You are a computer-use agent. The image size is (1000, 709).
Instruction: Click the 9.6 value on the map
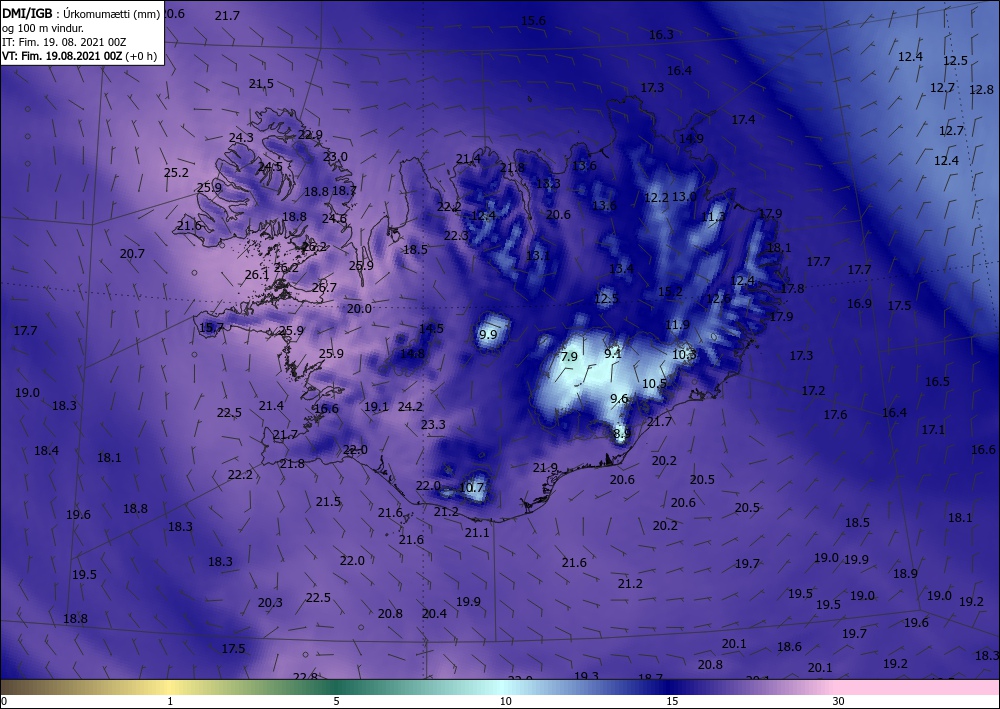pyautogui.click(x=619, y=398)
